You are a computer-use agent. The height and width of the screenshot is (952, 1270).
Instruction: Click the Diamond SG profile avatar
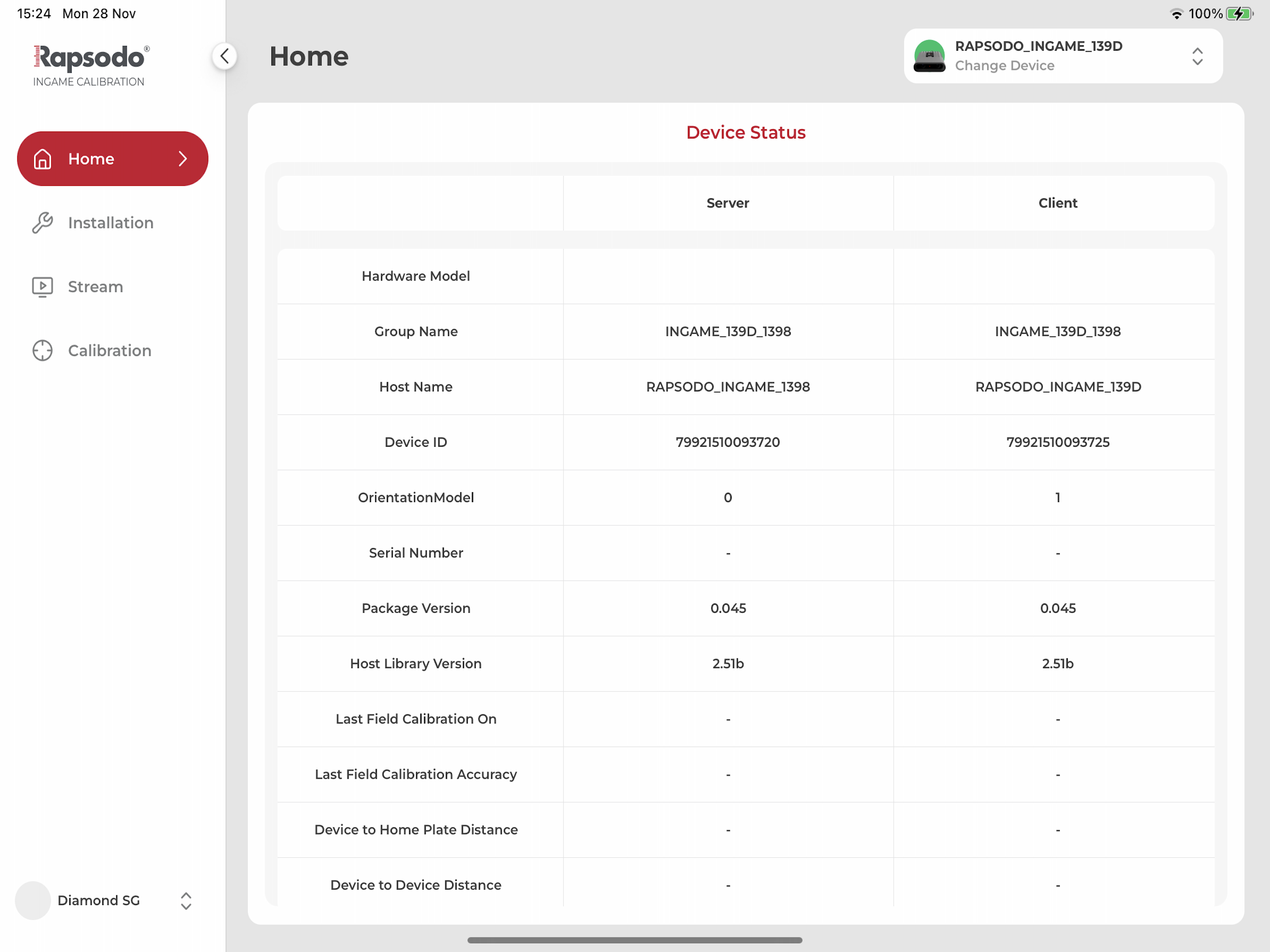pyautogui.click(x=33, y=900)
